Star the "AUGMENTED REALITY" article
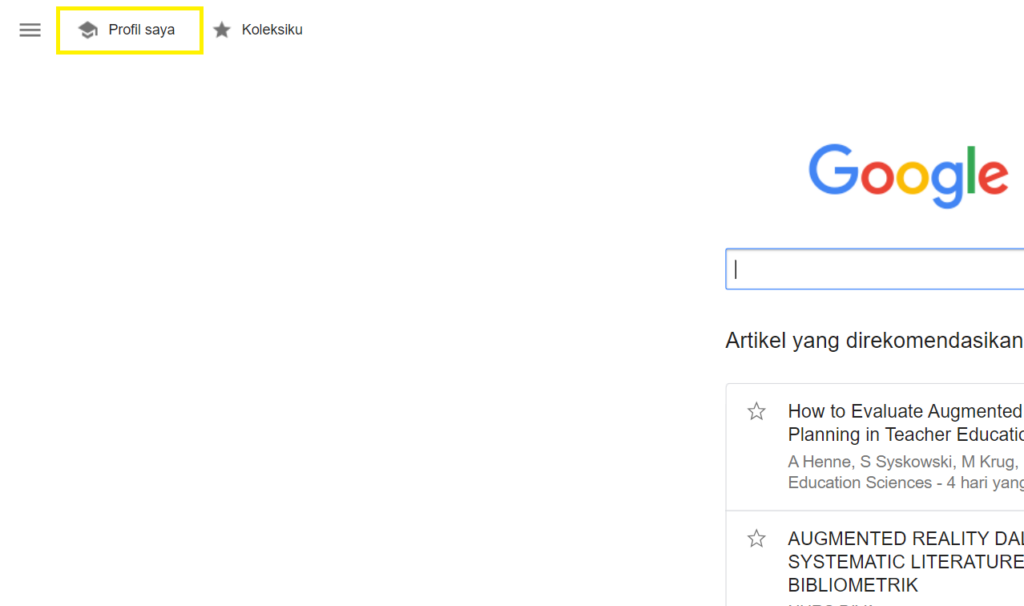The width and height of the screenshot is (1024, 606). click(757, 539)
